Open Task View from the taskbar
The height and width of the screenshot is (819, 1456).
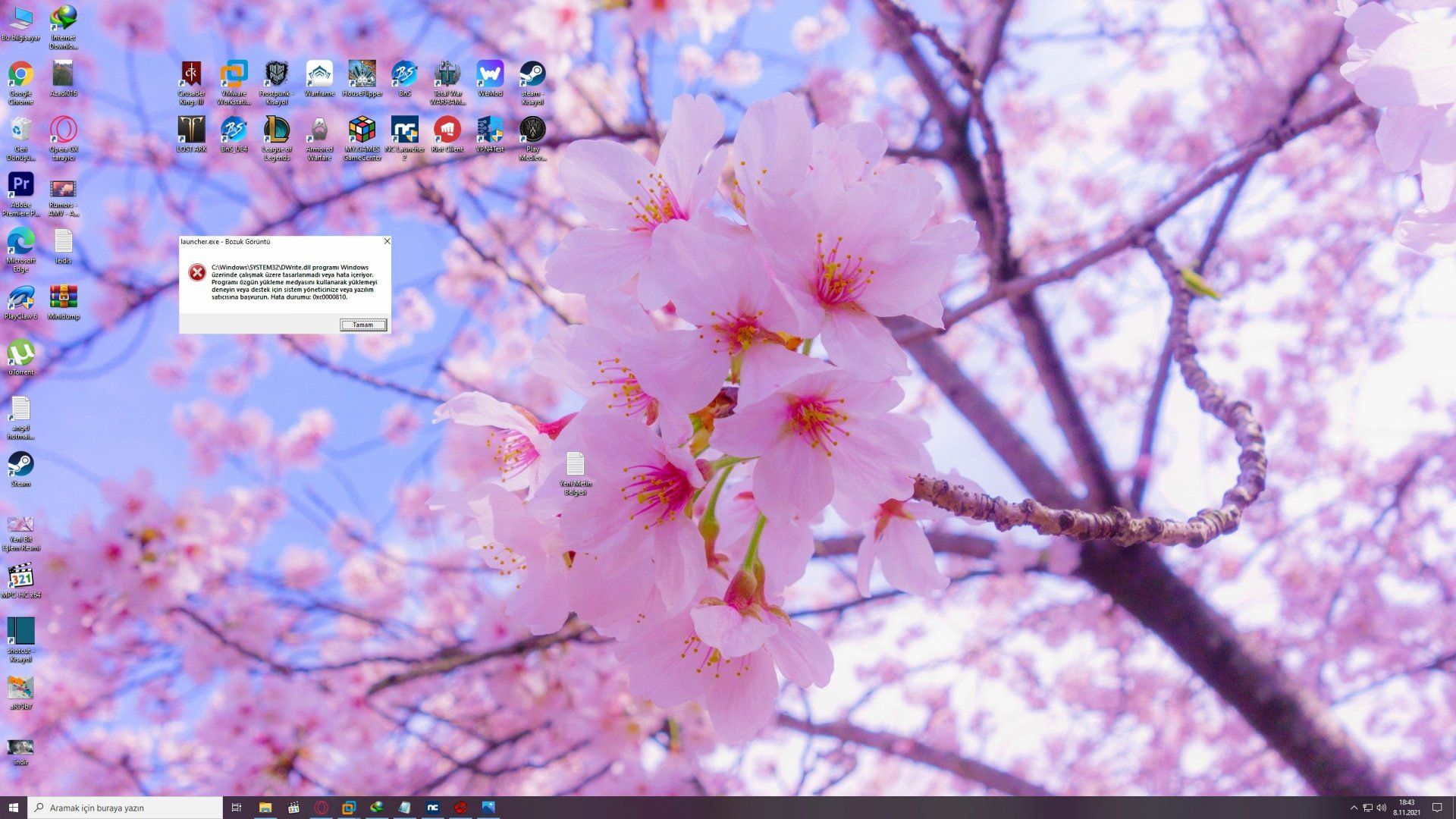point(236,808)
